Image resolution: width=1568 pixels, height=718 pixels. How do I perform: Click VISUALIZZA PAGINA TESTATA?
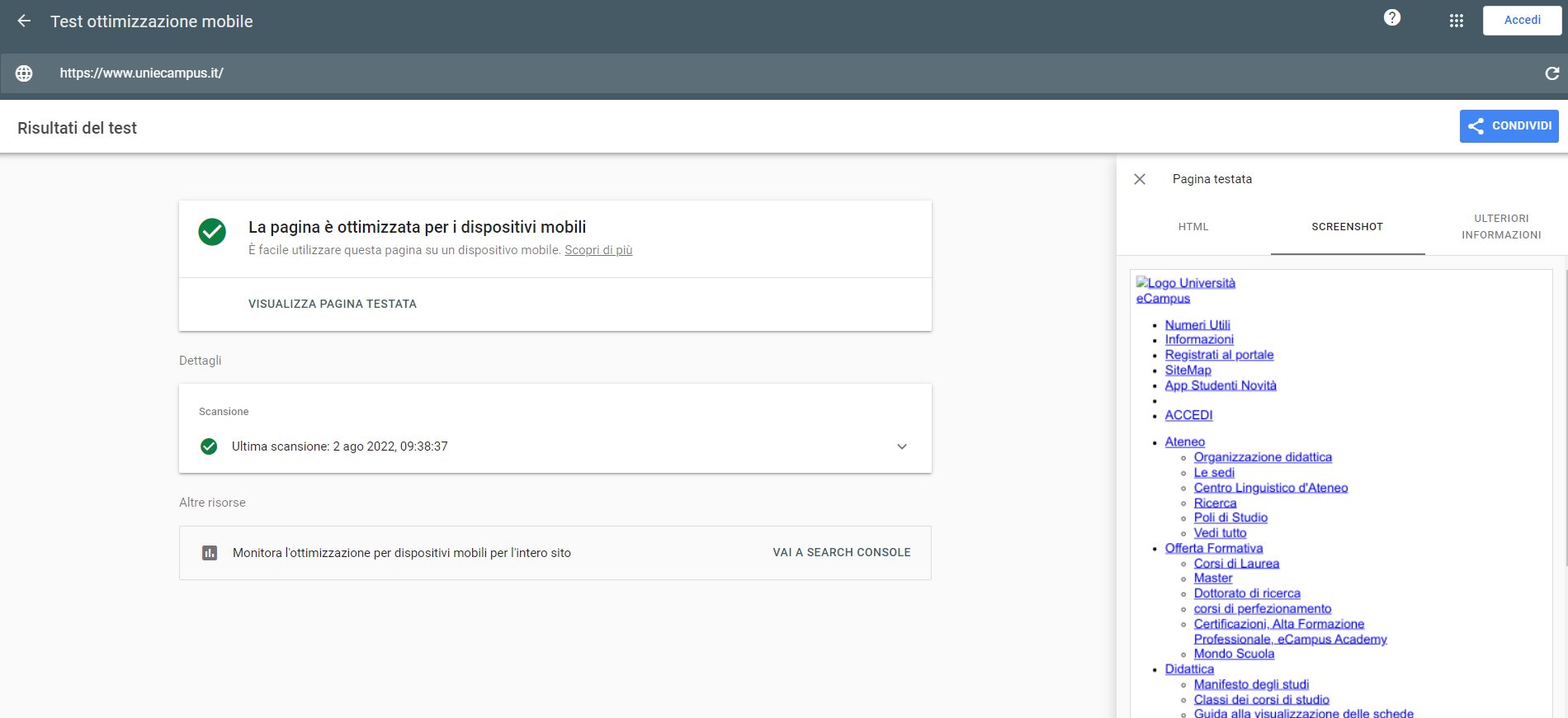tap(332, 304)
